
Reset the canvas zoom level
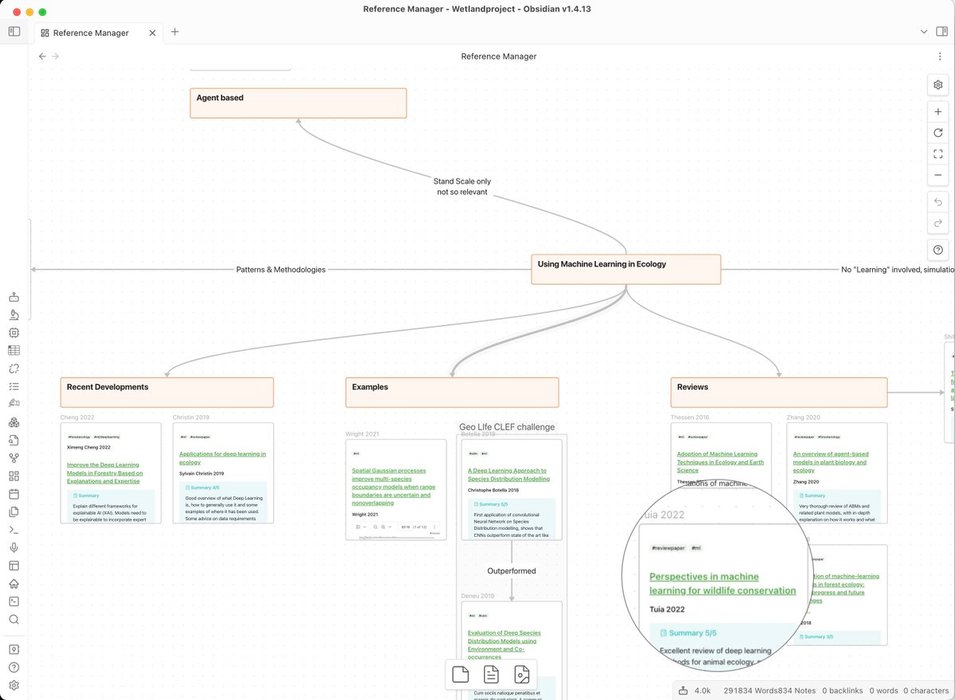tap(937, 133)
